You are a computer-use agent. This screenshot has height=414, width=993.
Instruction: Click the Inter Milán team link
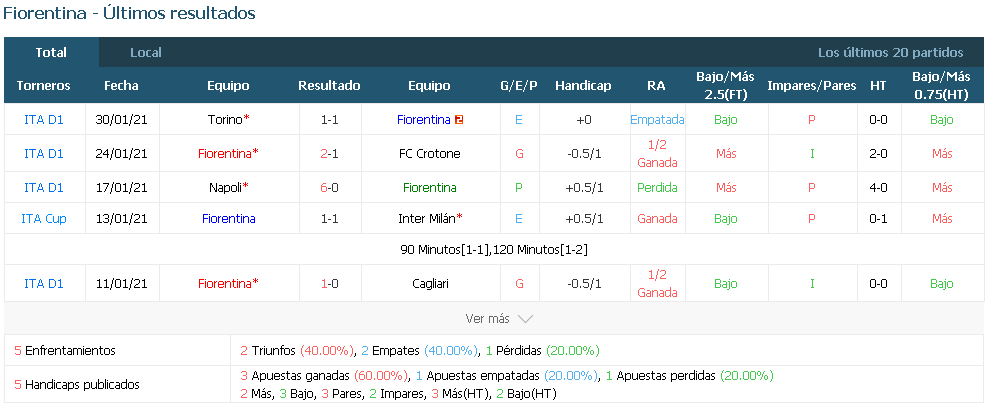coord(427,218)
